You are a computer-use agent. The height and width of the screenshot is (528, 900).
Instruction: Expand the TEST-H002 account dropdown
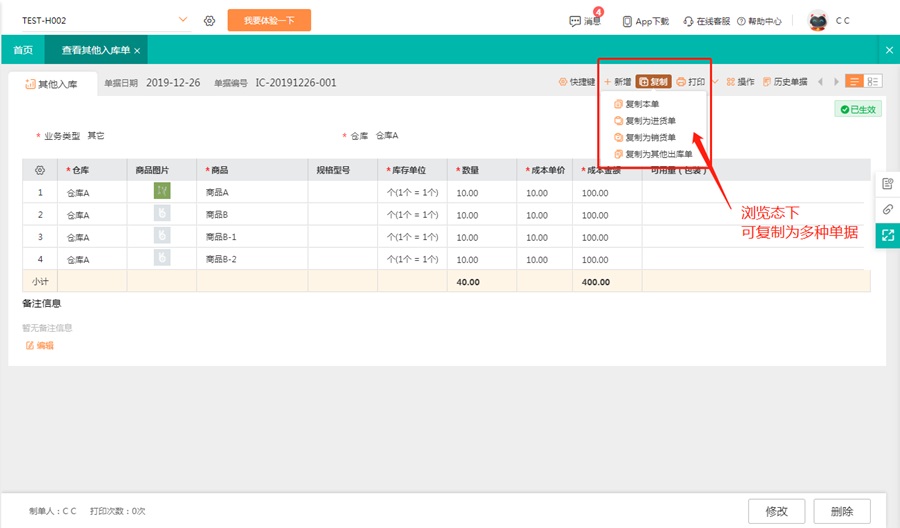183,20
